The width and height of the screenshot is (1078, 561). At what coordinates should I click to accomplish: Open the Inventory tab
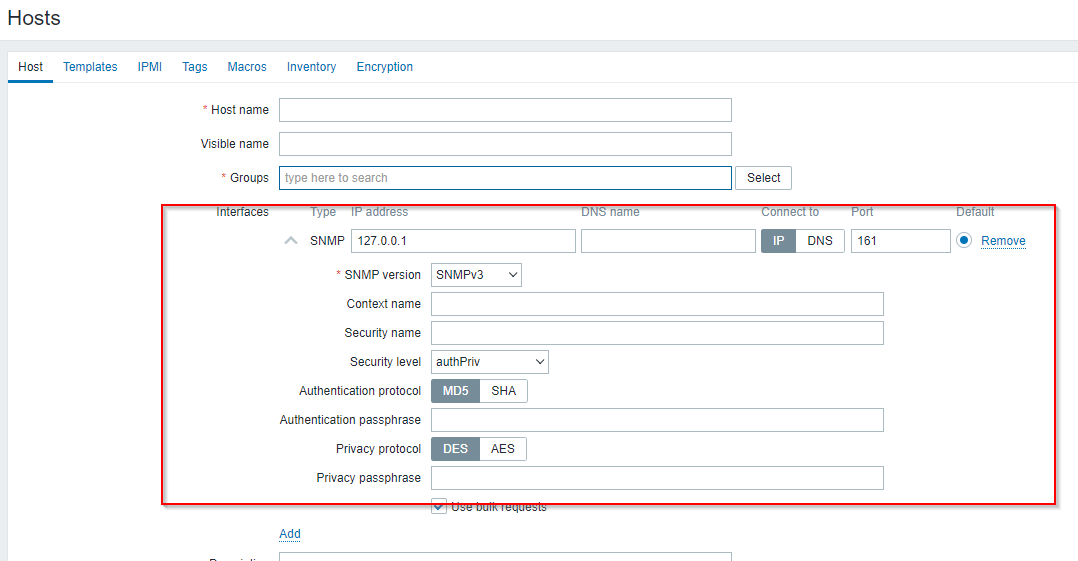311,67
